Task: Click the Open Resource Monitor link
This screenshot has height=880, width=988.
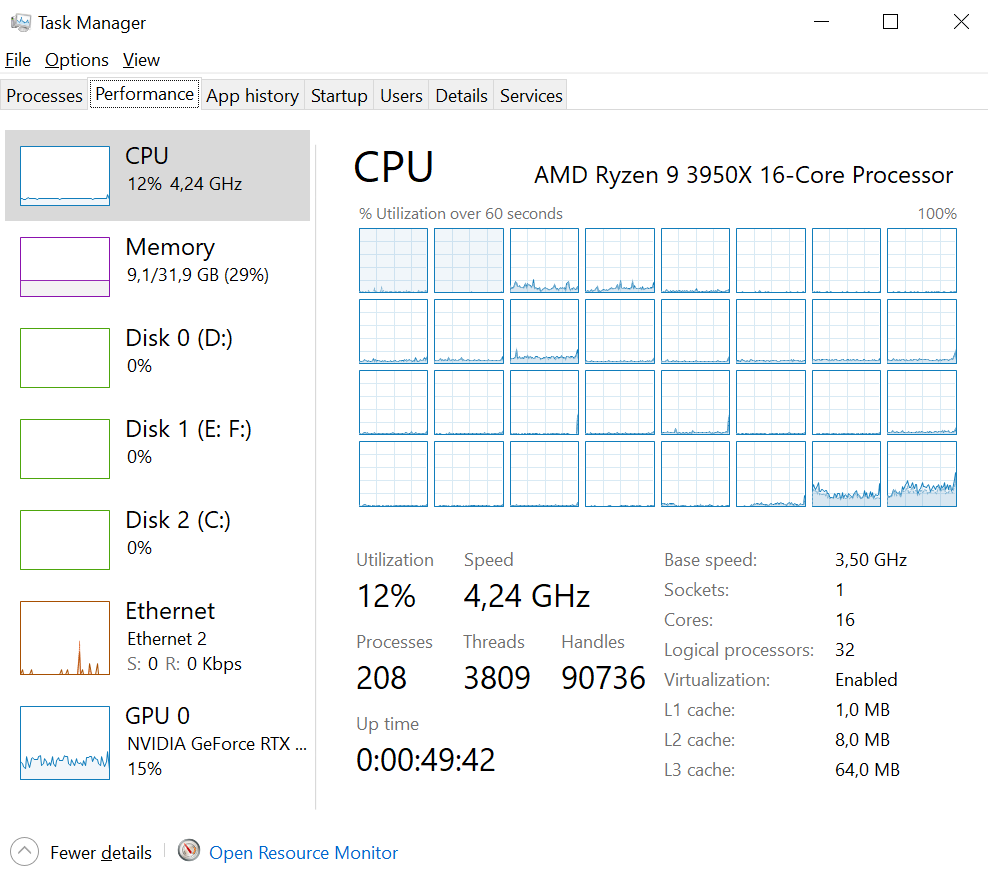Action: pos(303,852)
